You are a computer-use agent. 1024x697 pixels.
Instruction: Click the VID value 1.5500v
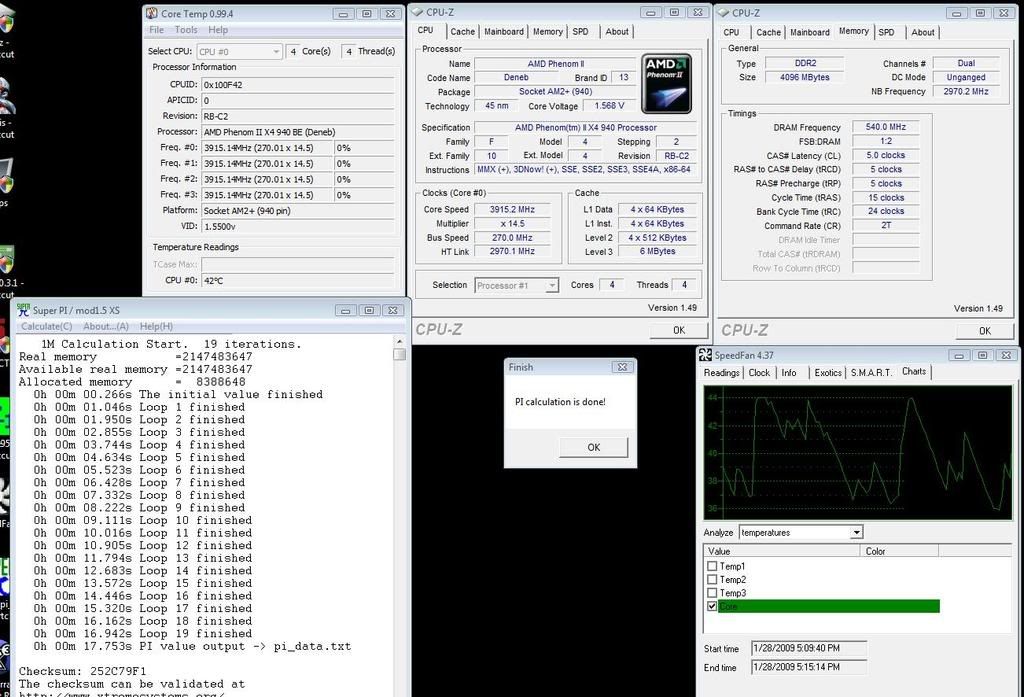[x=298, y=227]
